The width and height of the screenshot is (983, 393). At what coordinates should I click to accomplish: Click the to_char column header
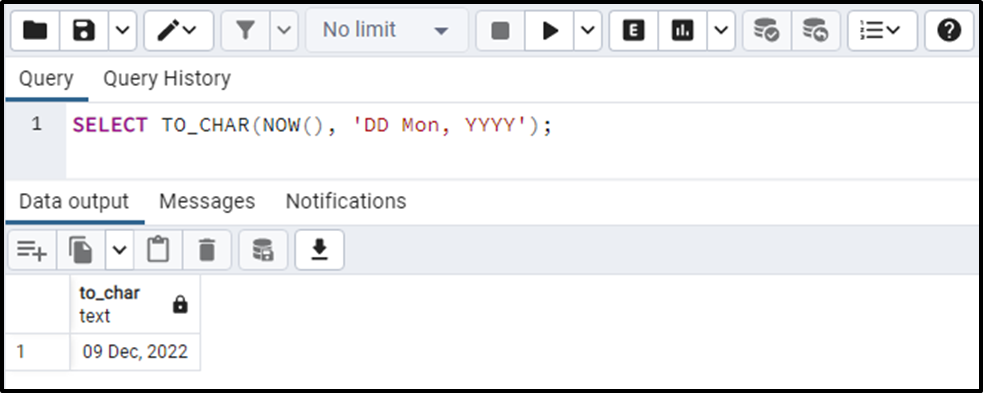point(135,304)
